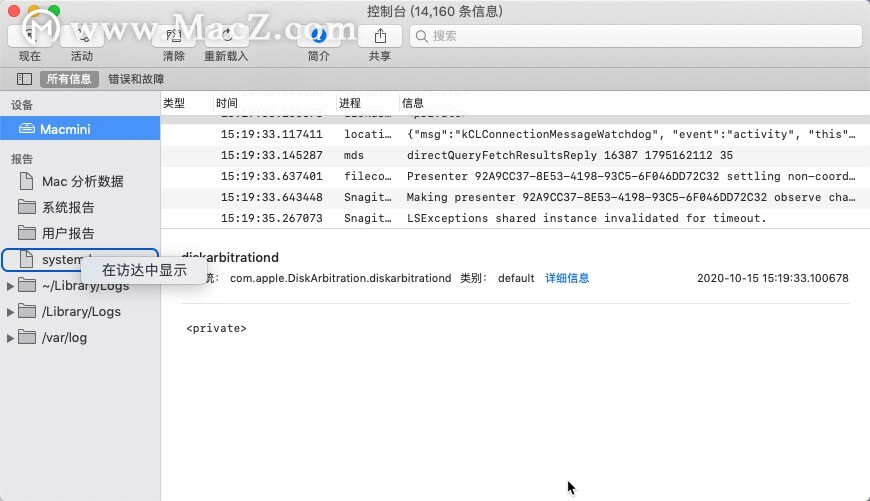Switch to 错误和故障 filter tab
Screen dimensions: 870x501
(x=136, y=79)
